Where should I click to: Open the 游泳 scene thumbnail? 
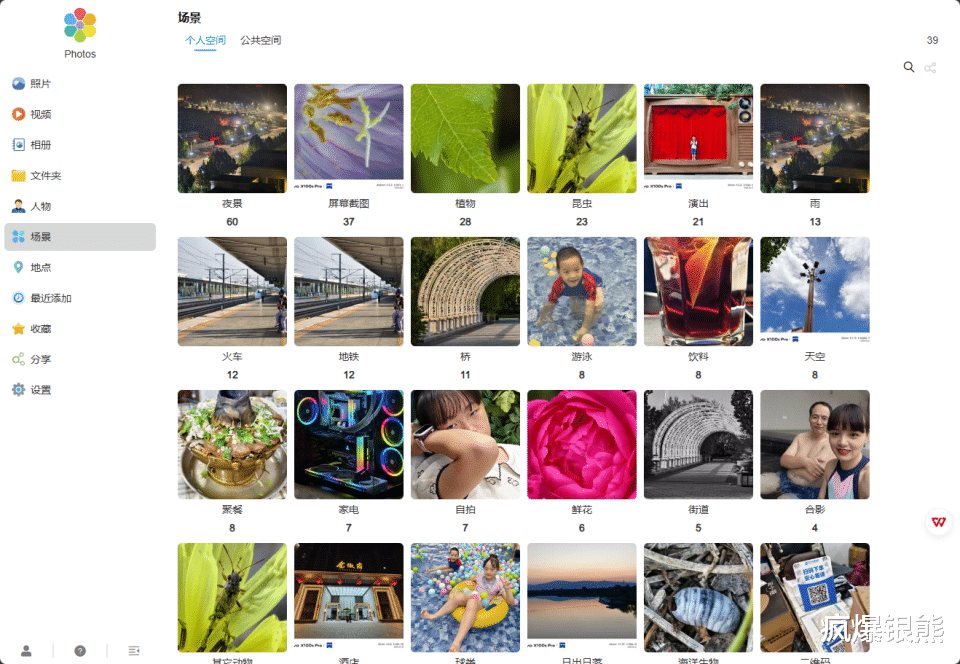pos(582,291)
